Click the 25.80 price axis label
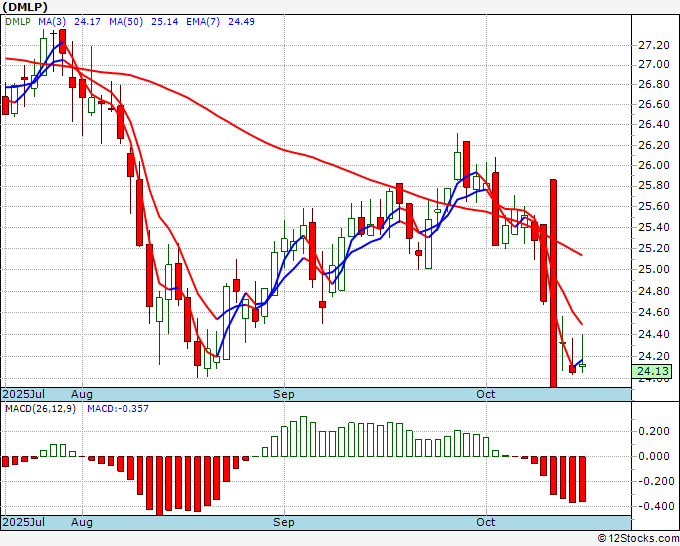Image resolution: width=680 pixels, height=546 pixels. pos(654,186)
